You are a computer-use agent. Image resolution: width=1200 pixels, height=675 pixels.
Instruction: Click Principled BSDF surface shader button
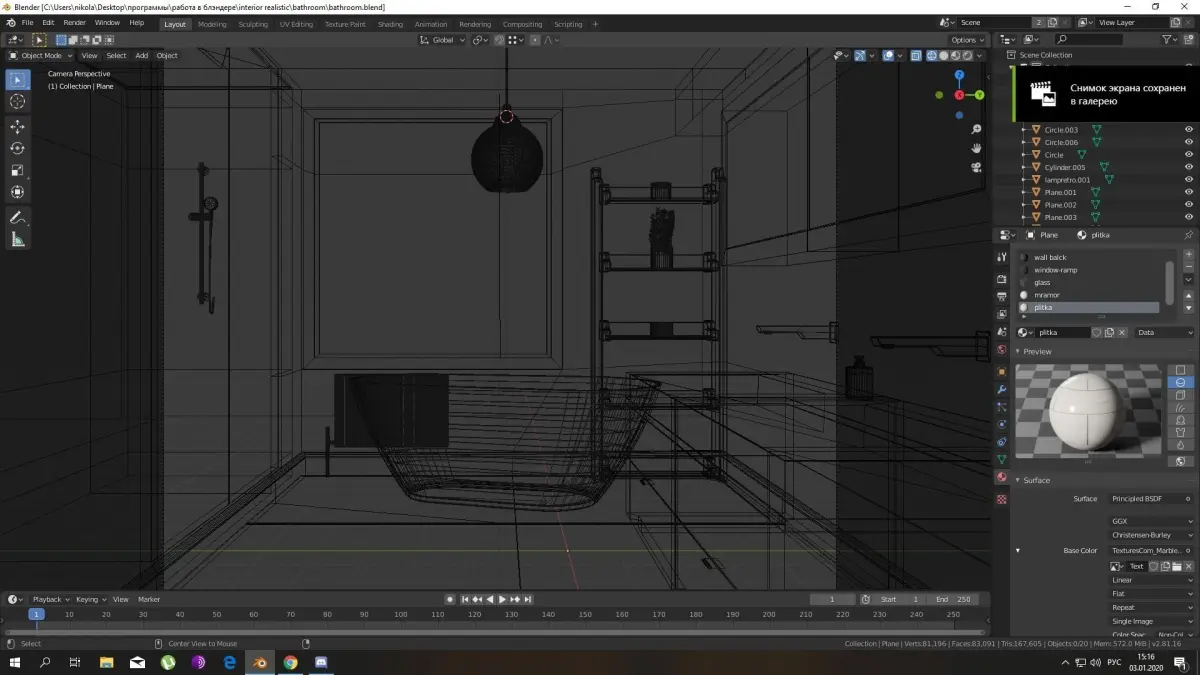1152,498
